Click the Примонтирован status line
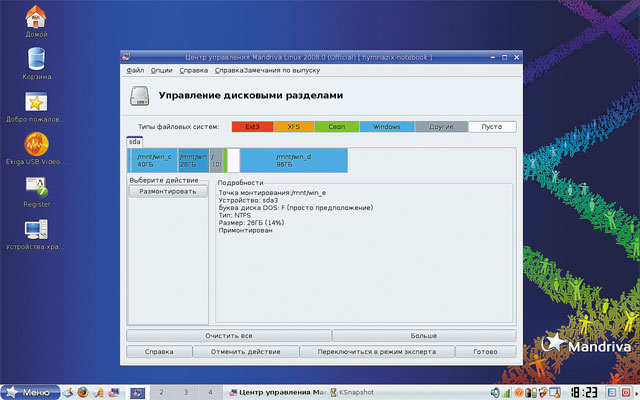640x400 pixels. [x=245, y=230]
